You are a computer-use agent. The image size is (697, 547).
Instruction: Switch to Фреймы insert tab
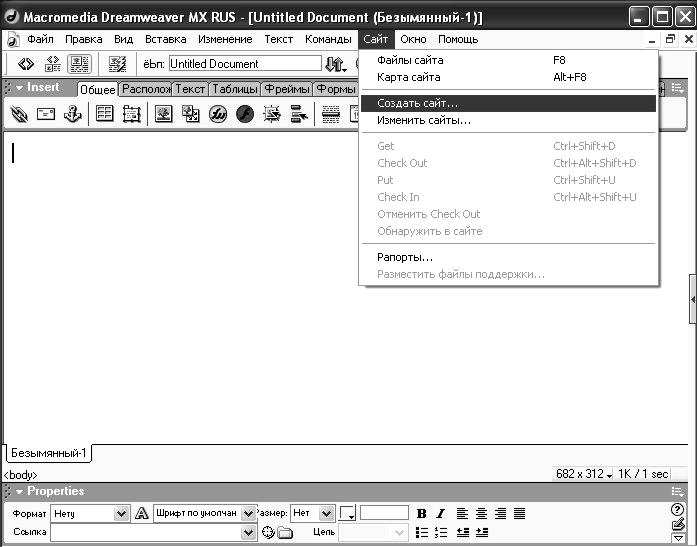pos(287,89)
